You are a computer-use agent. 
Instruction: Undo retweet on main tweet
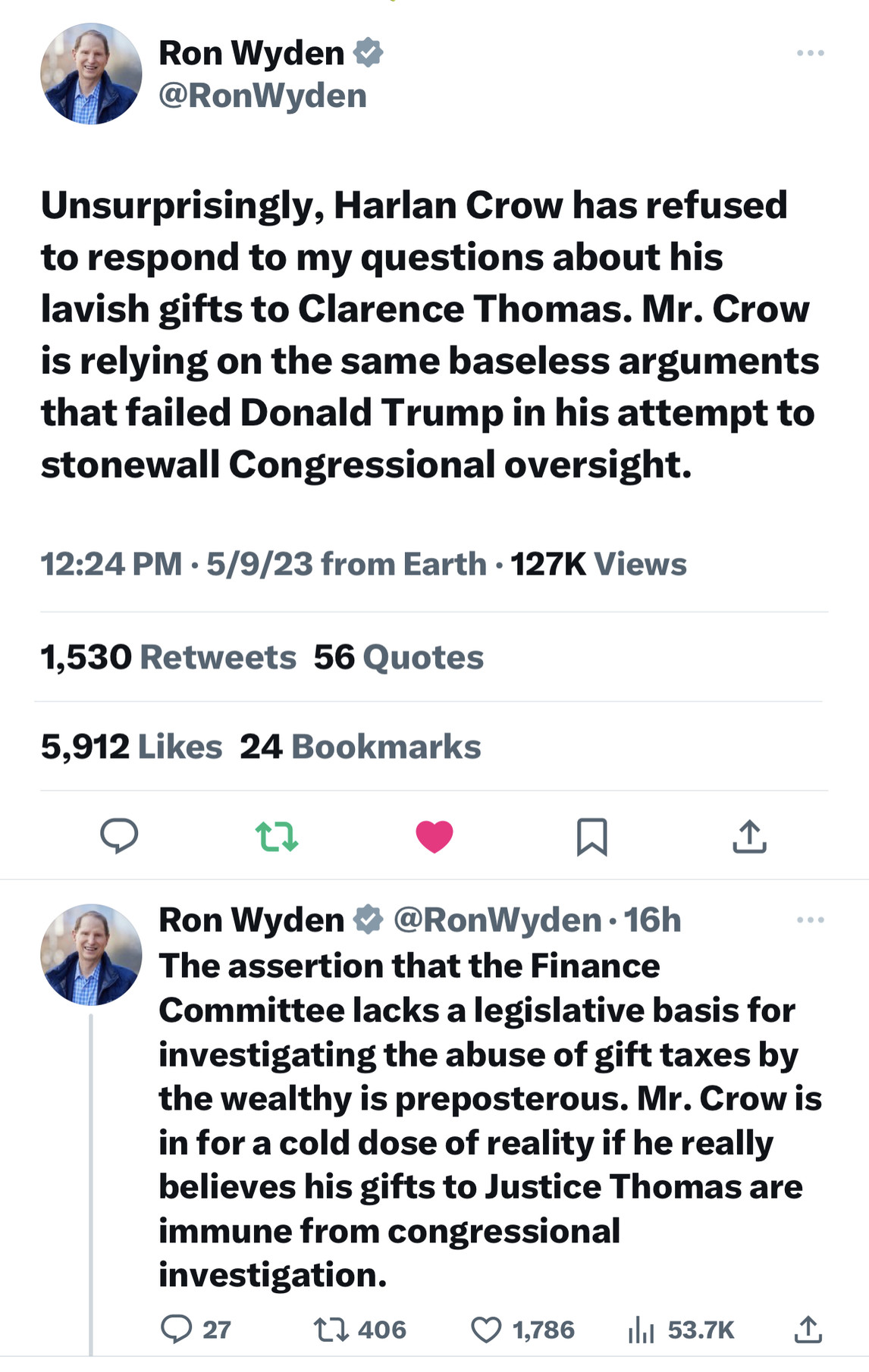click(x=277, y=836)
